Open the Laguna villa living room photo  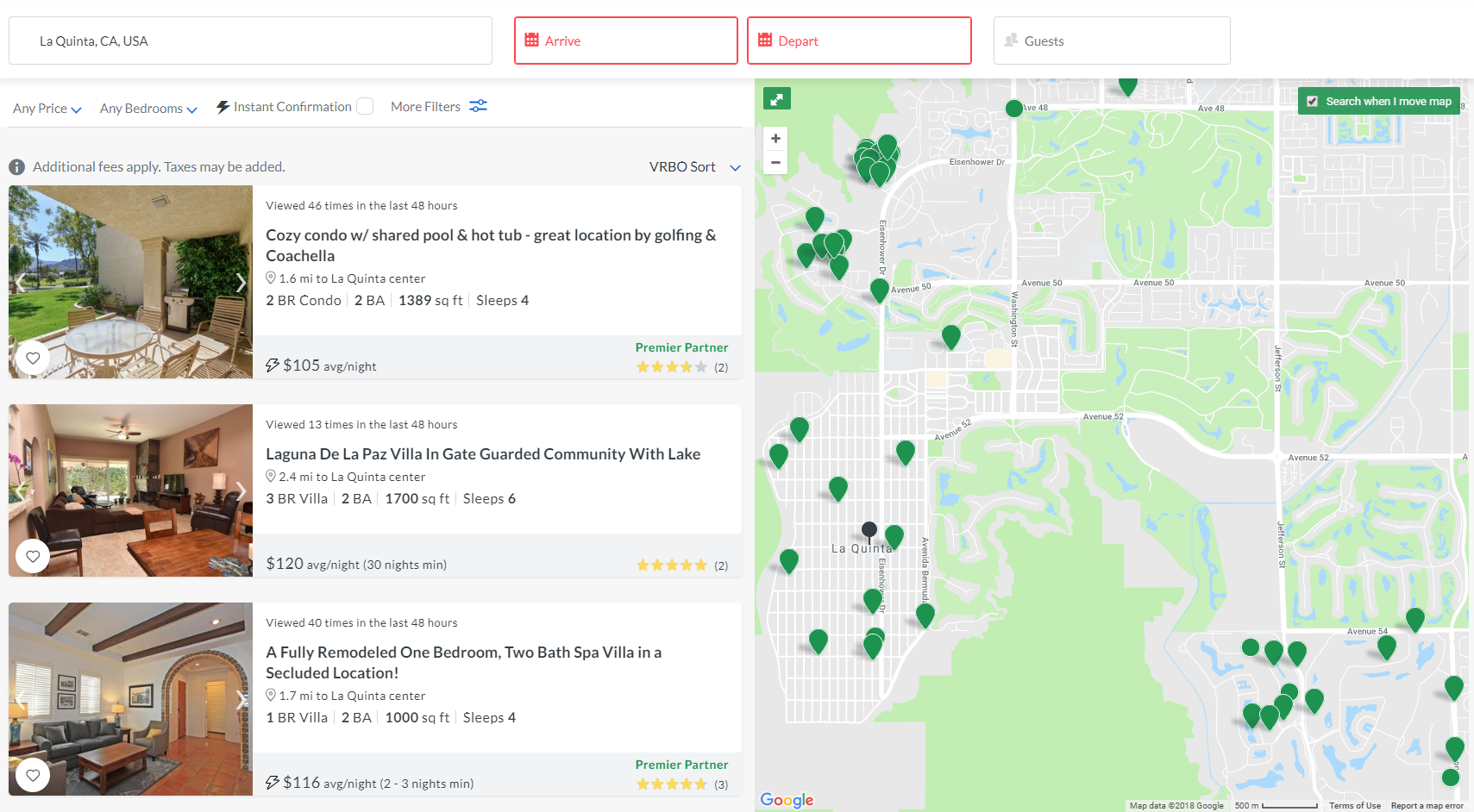point(130,490)
